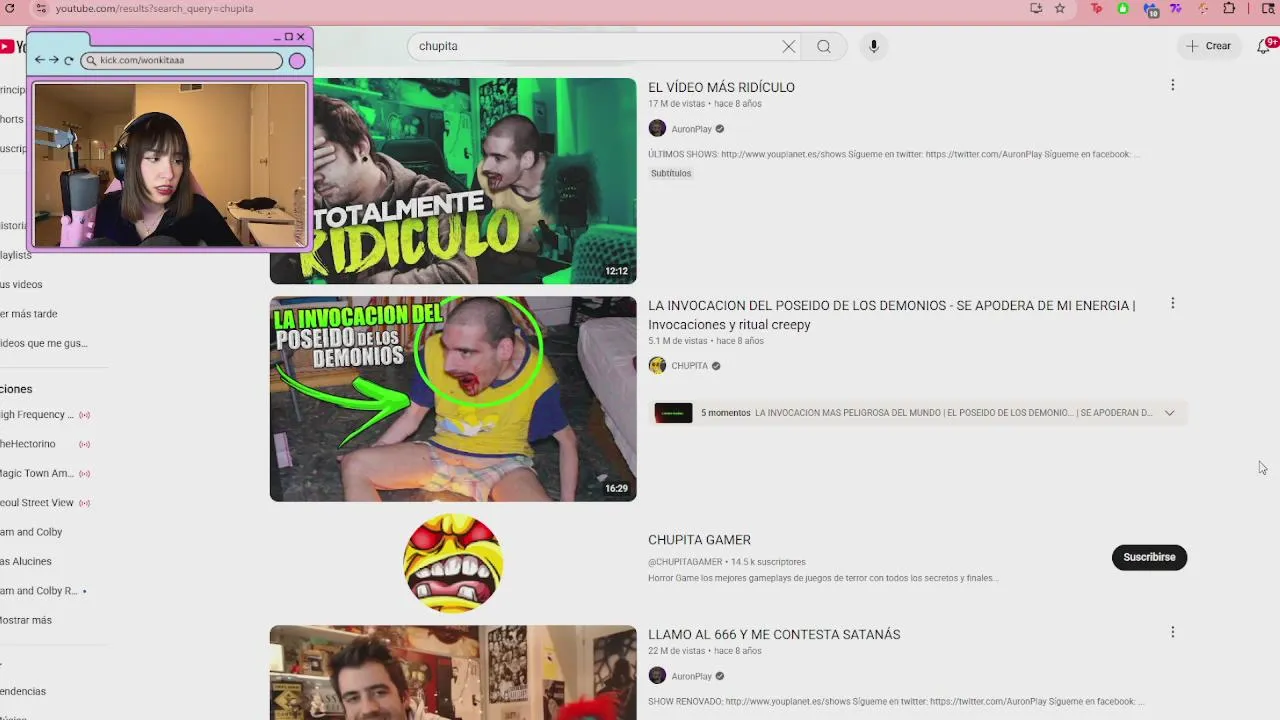Run search with magnifying glass button
The width and height of the screenshot is (1280, 720).
(824, 46)
